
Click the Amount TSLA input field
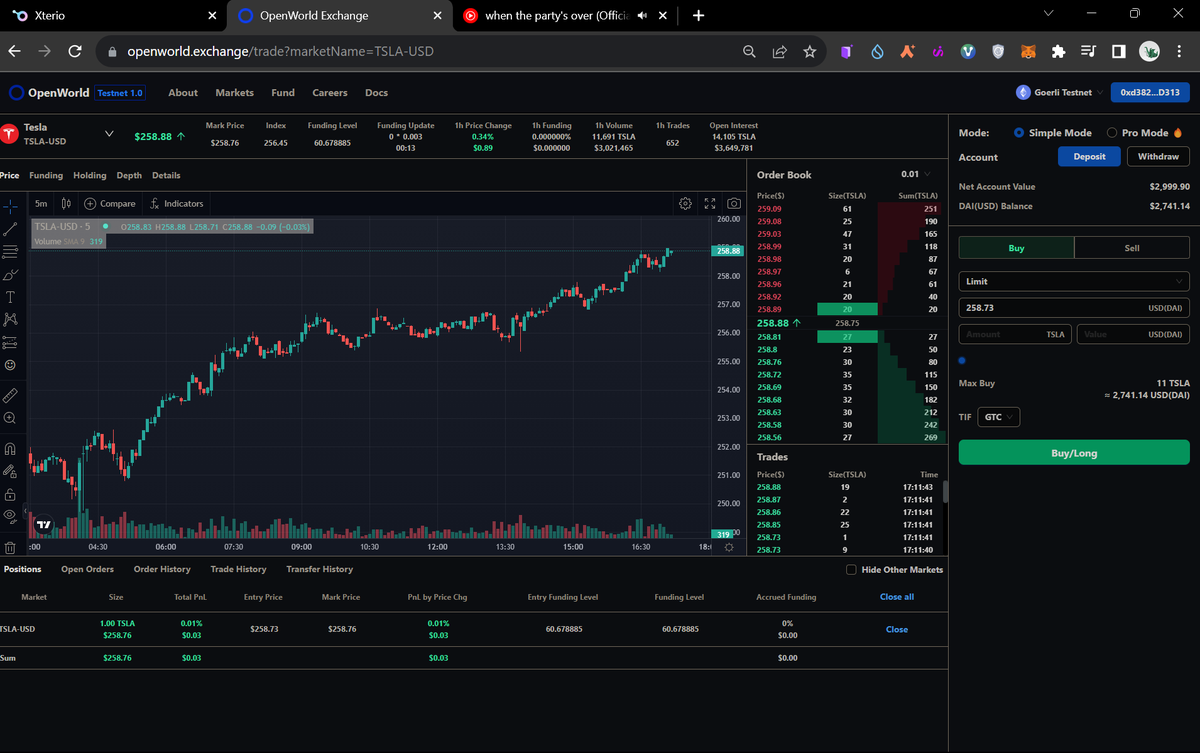pos(1015,334)
